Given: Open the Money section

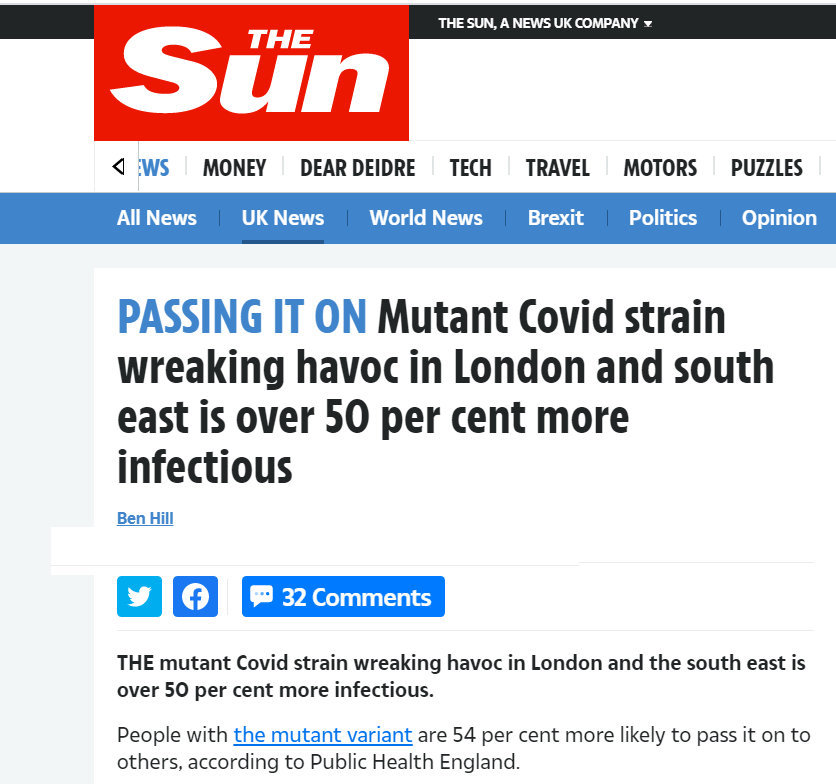Looking at the screenshot, I should (x=234, y=168).
